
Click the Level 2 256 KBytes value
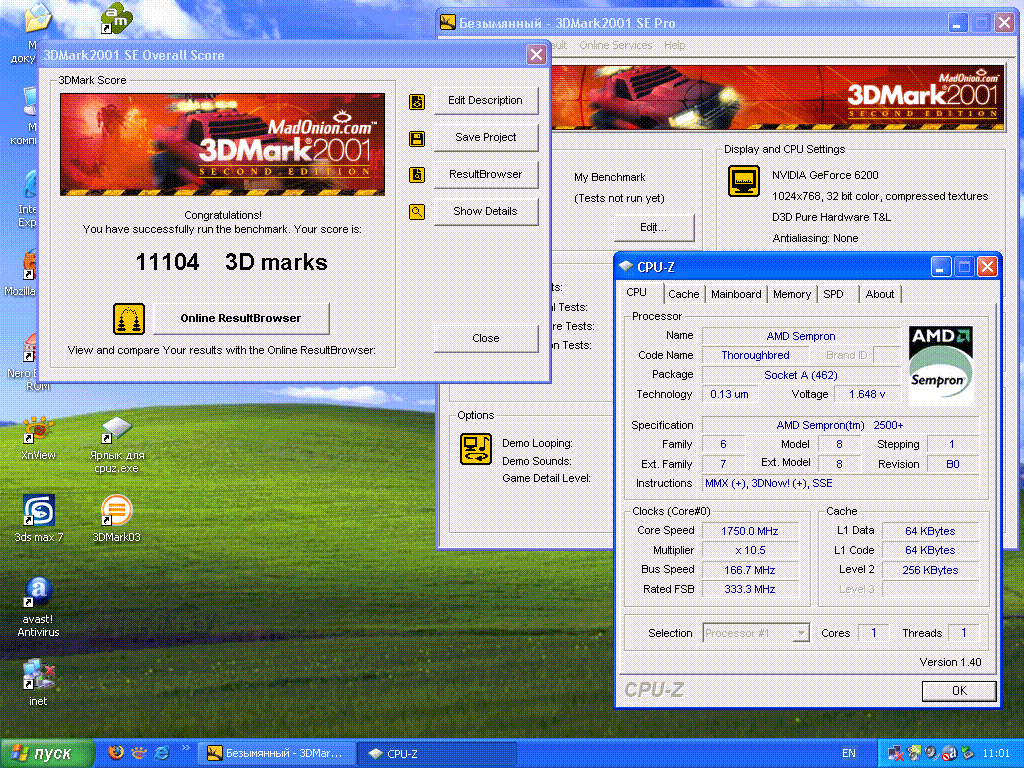coord(930,570)
